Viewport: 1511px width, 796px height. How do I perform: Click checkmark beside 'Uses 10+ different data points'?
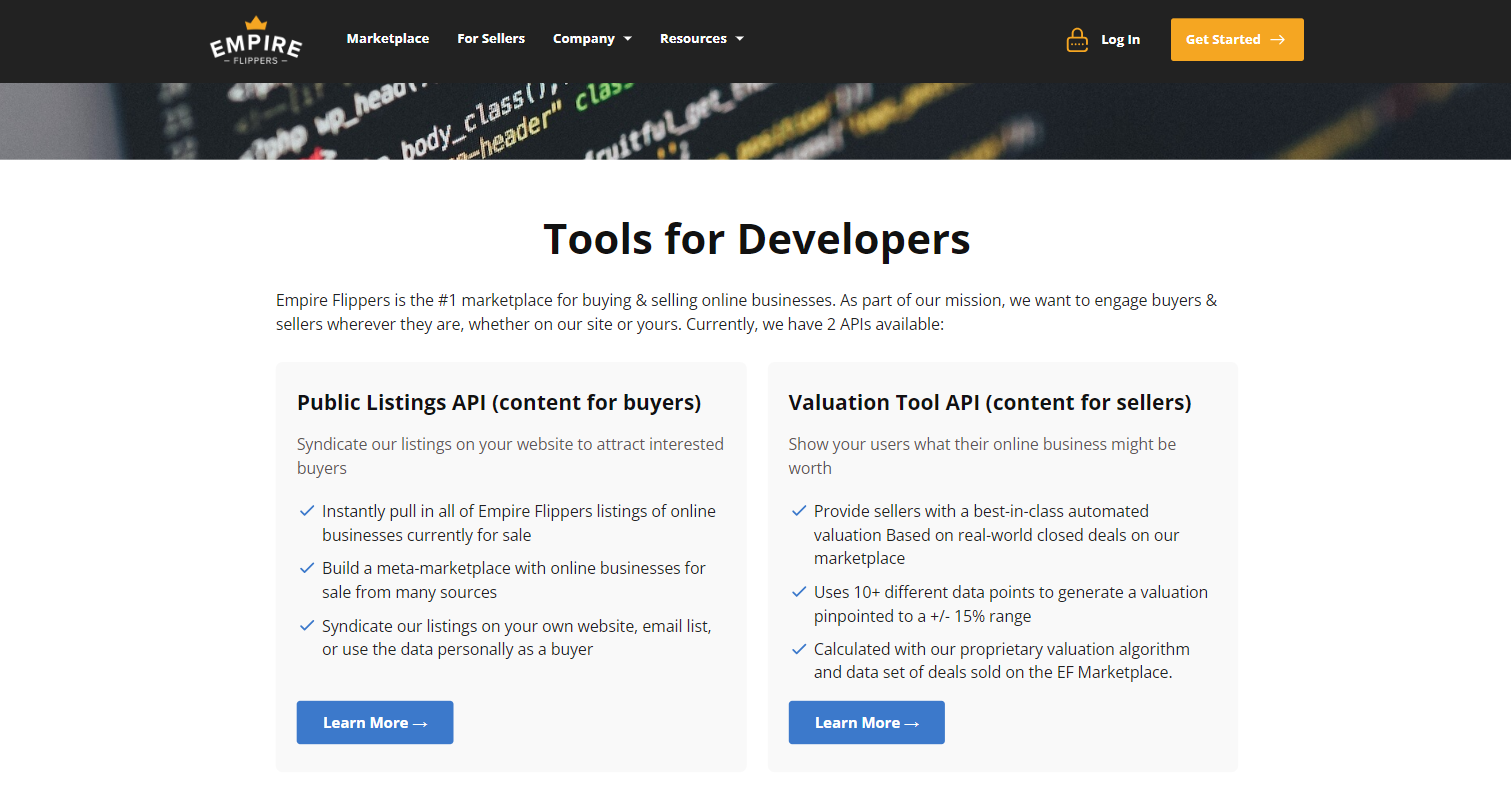point(799,592)
